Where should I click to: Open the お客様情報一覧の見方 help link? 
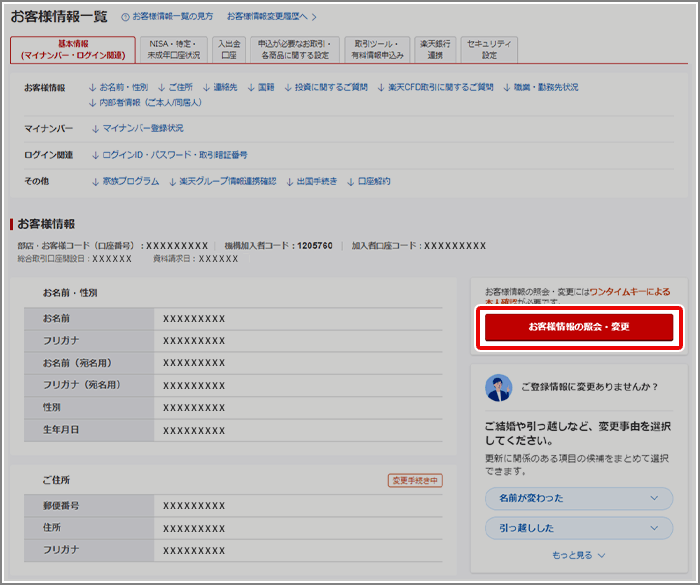tap(173, 17)
